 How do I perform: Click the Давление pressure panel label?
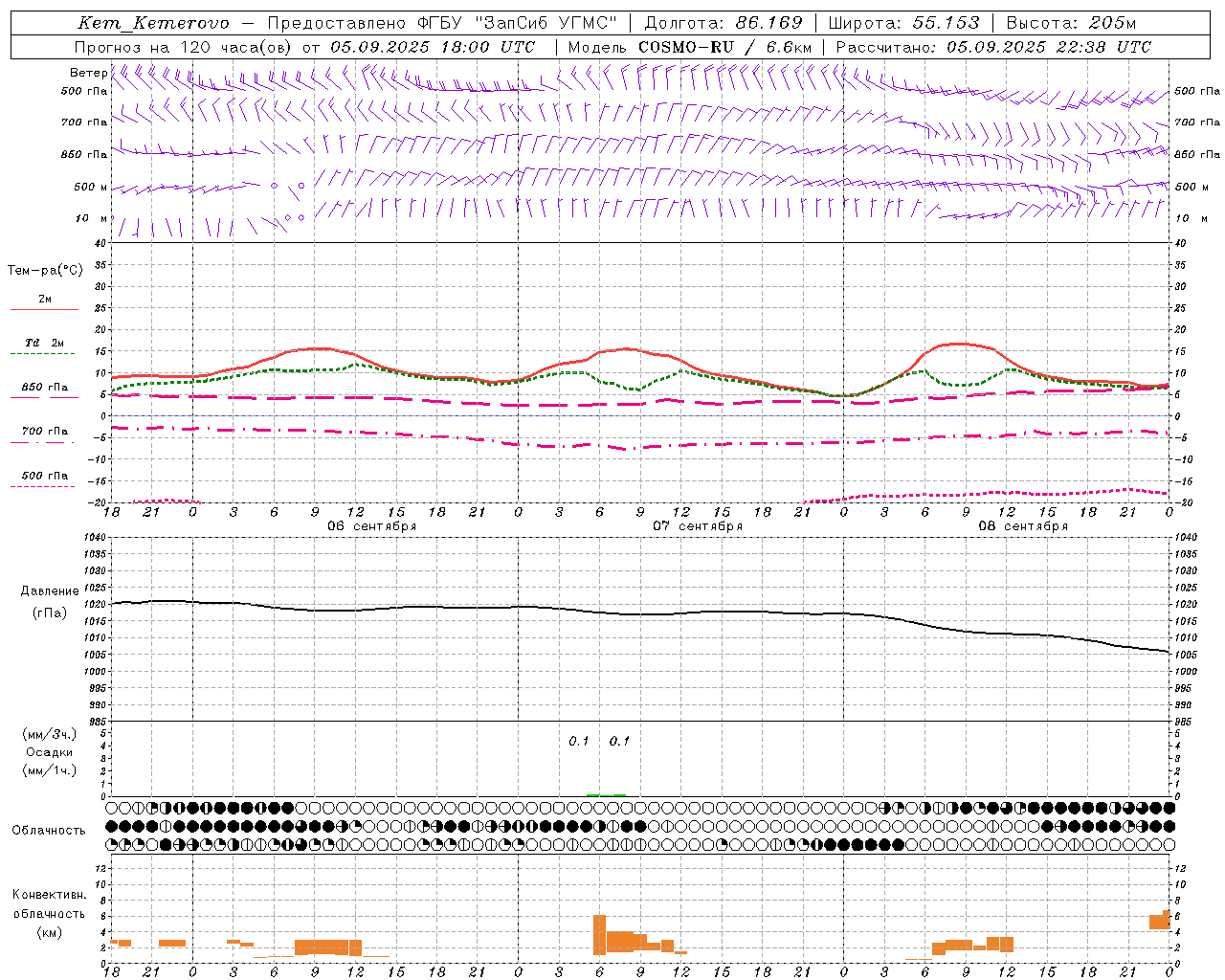coord(50,591)
